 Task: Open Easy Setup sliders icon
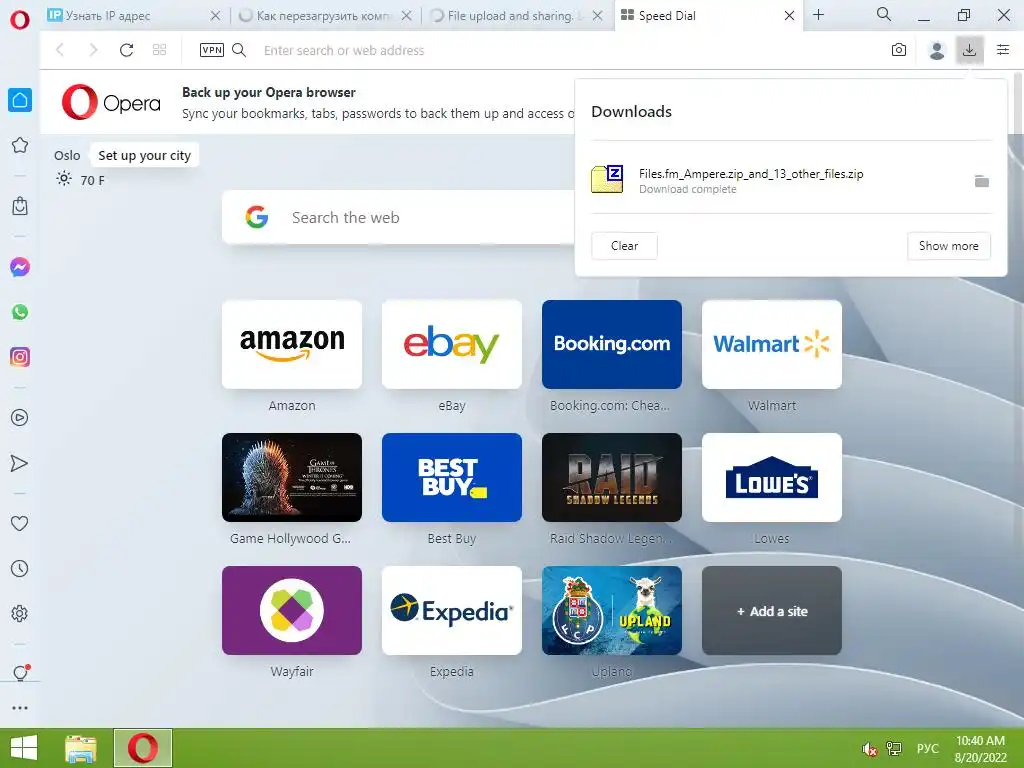pyautogui.click(x=1003, y=50)
